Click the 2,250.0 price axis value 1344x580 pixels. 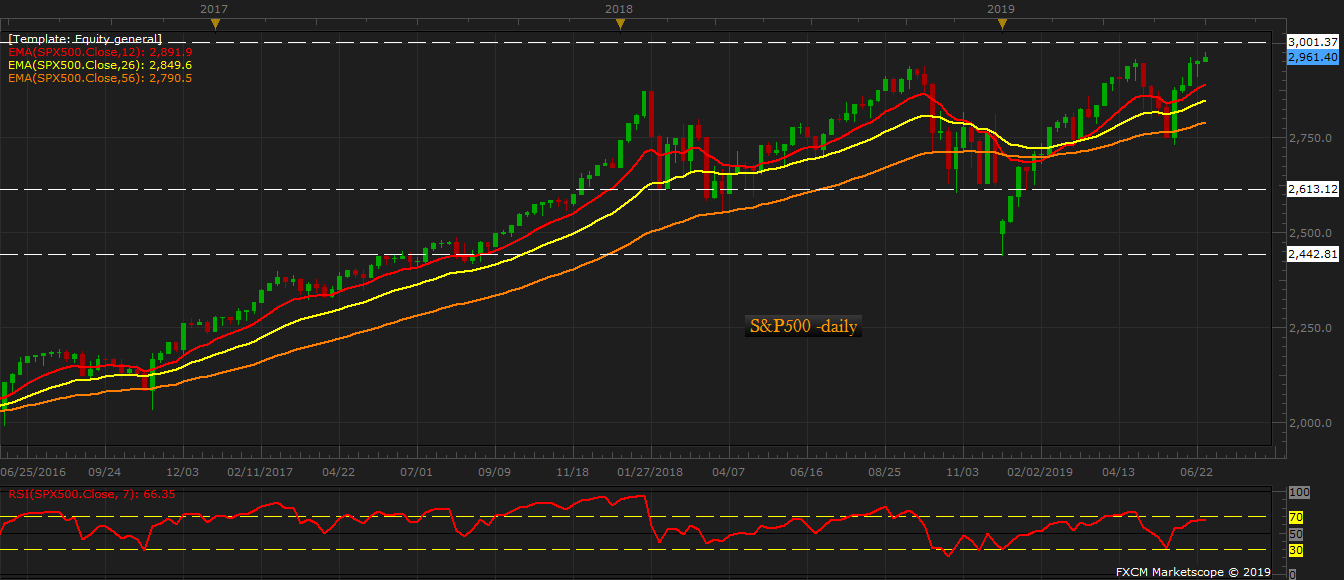tap(1312, 328)
